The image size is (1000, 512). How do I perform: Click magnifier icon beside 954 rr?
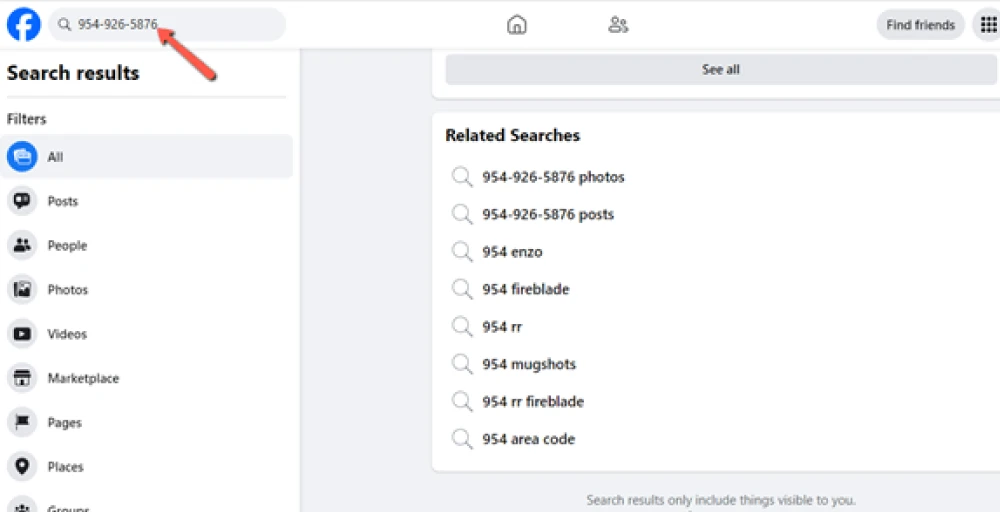click(x=462, y=327)
